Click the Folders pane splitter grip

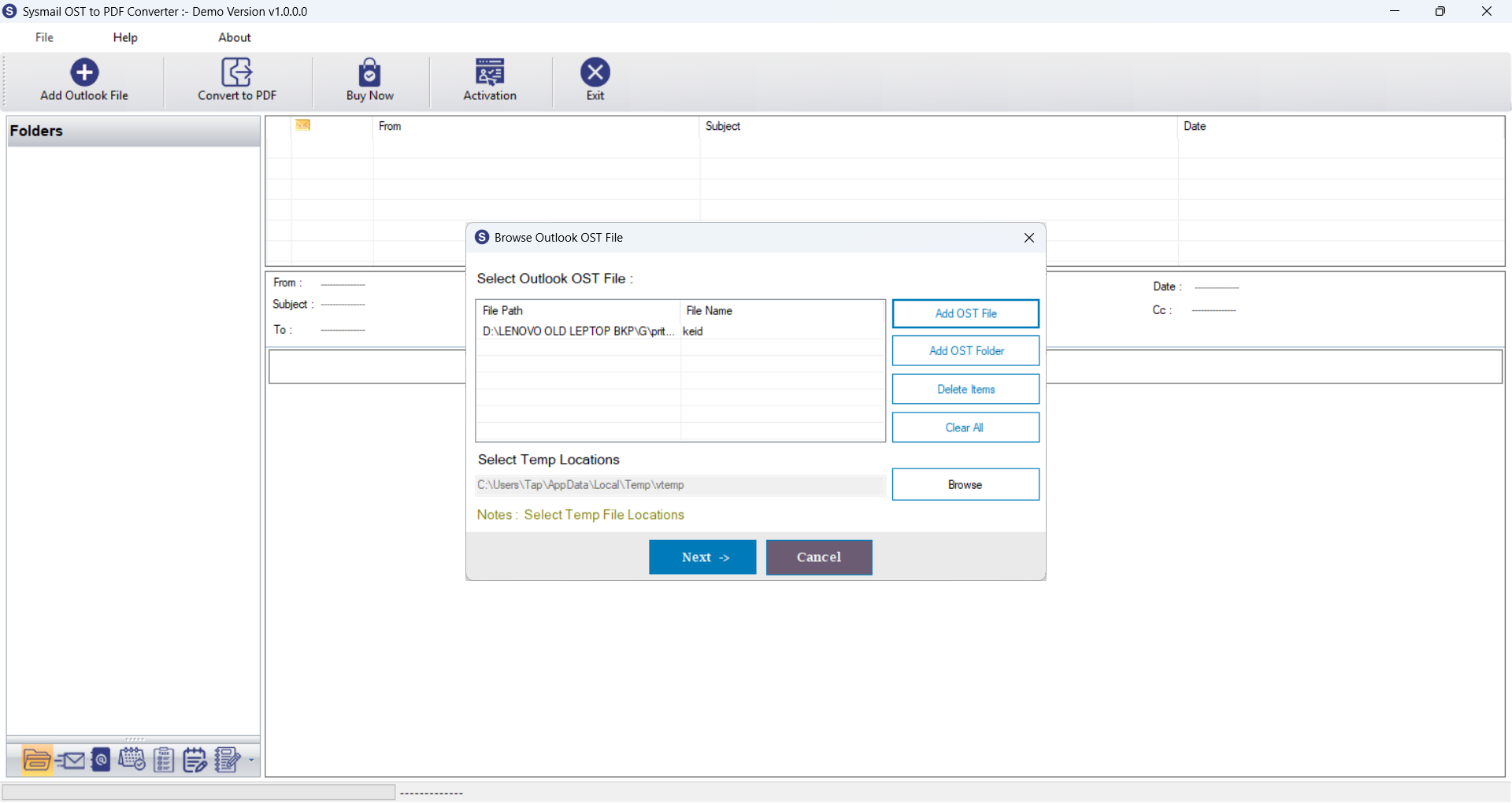click(135, 739)
